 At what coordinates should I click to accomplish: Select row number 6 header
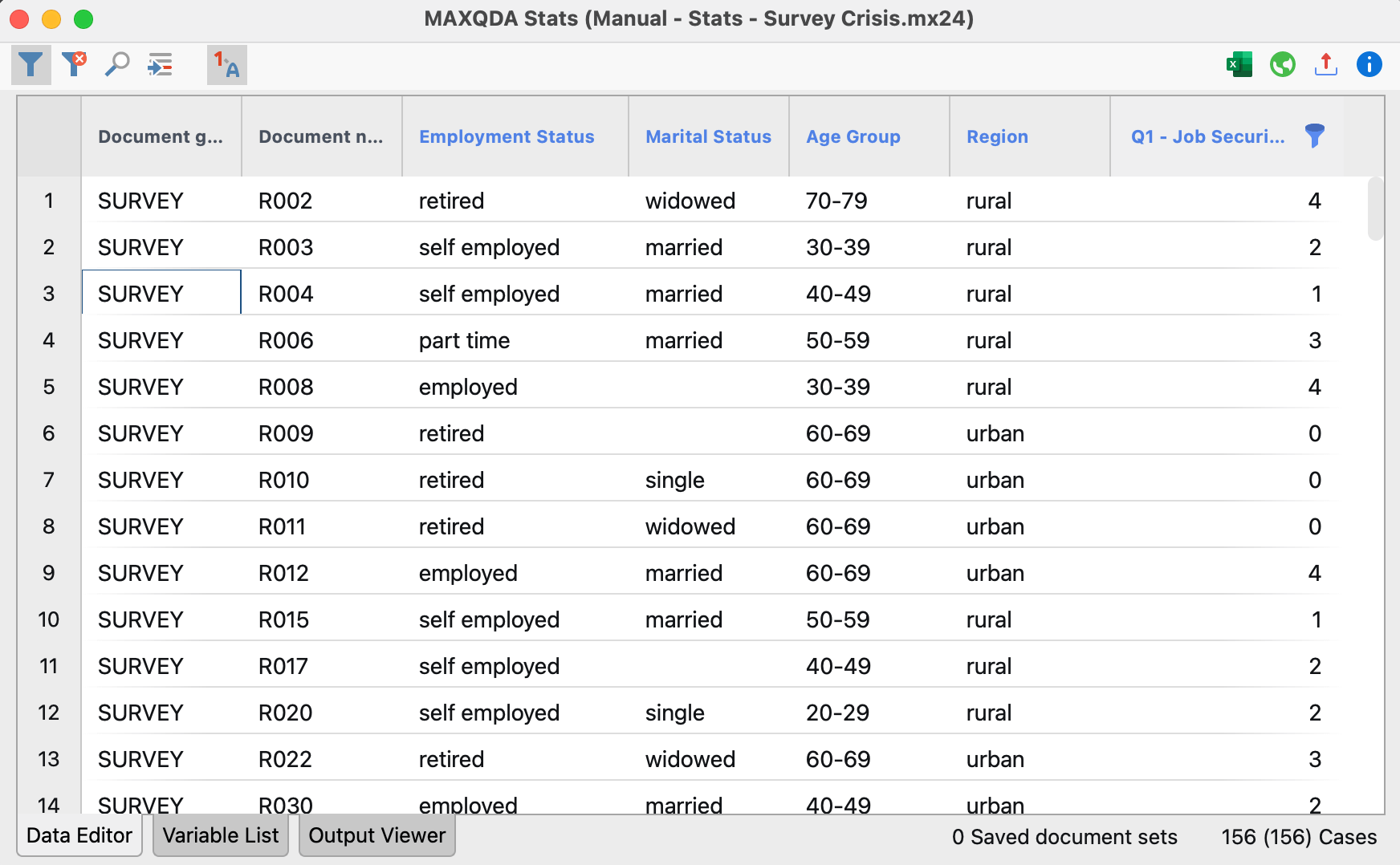[x=49, y=433]
